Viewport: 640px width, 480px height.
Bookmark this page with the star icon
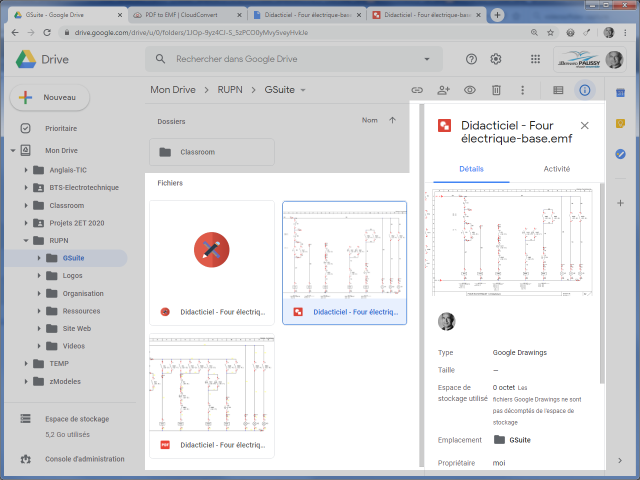[550, 33]
